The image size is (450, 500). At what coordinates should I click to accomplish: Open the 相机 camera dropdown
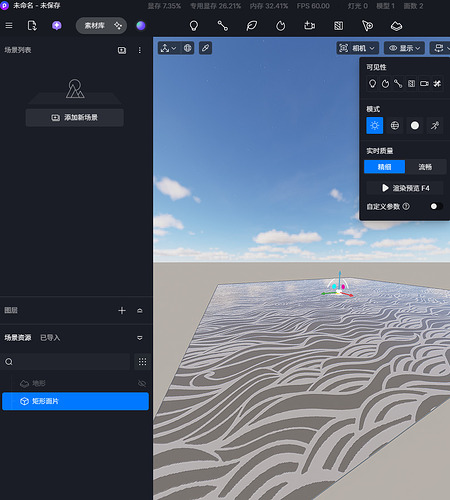pos(357,48)
